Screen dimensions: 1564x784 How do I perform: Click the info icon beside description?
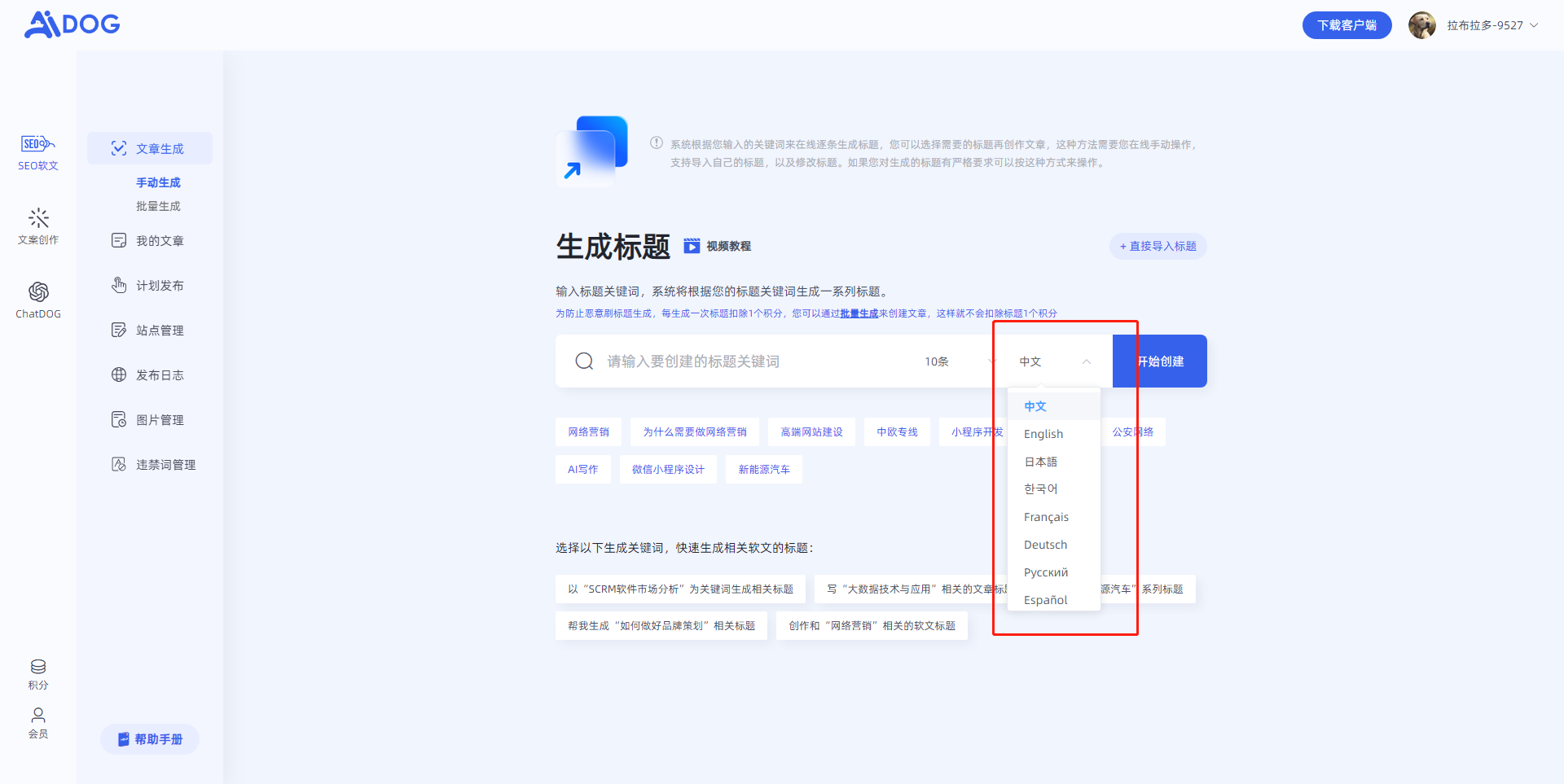point(657,143)
